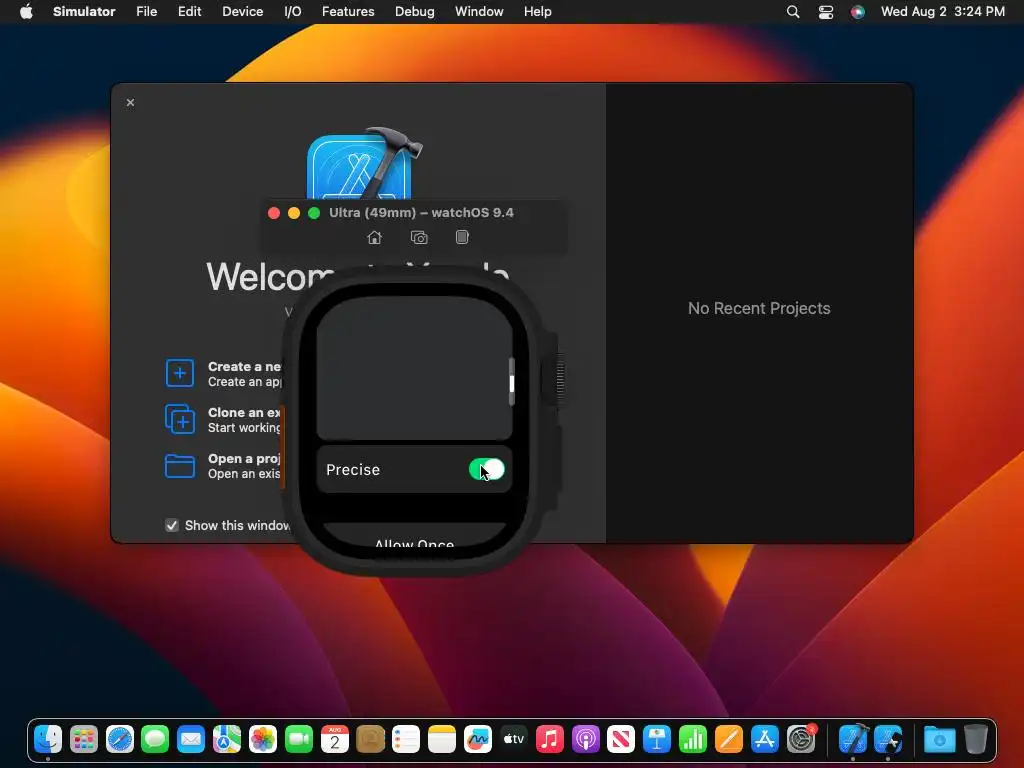Uncheck Show this window checkbox in Xcode

[x=172, y=526]
